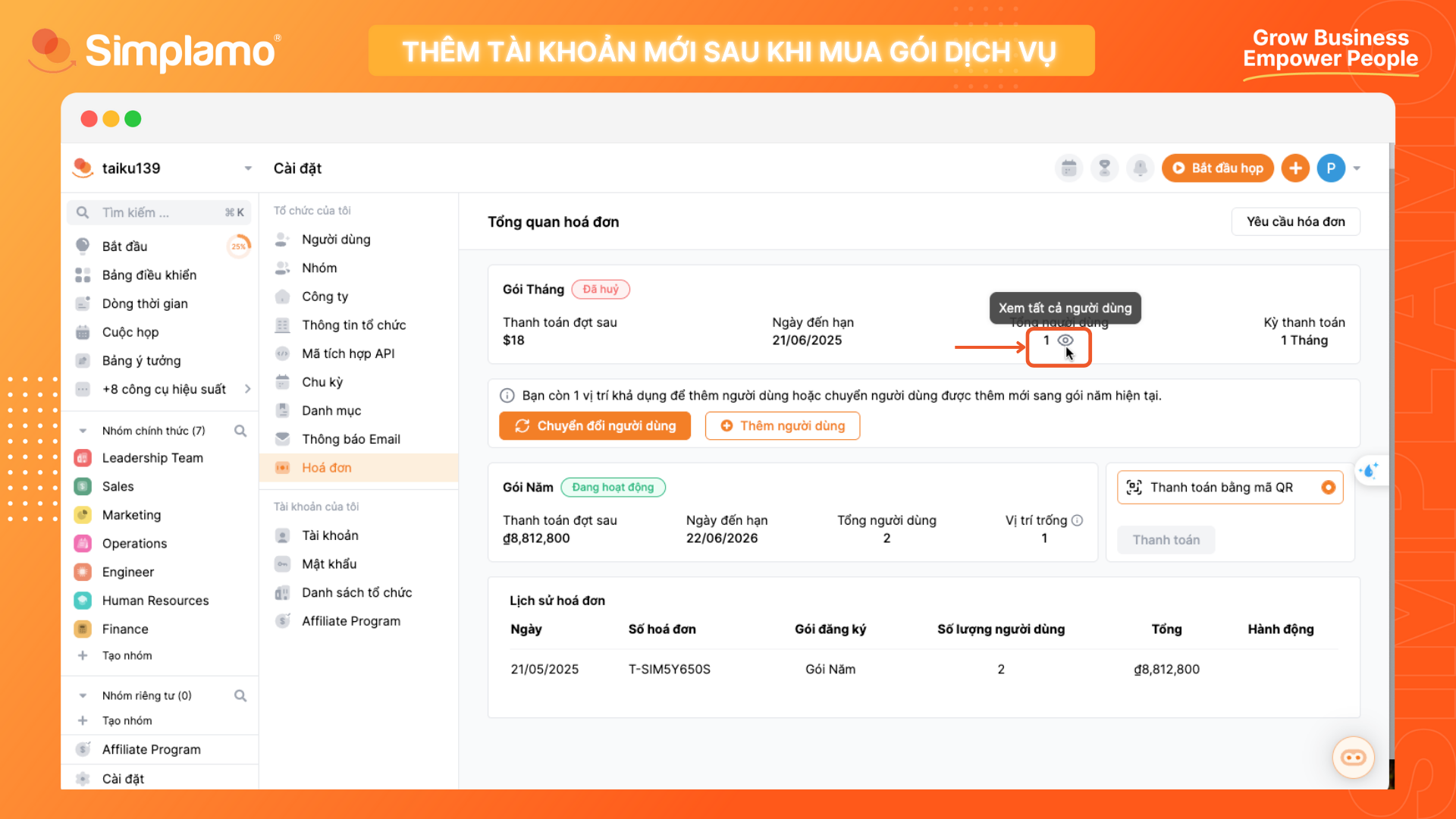
Task: Click info icon in available slot notice
Action: click(507, 395)
